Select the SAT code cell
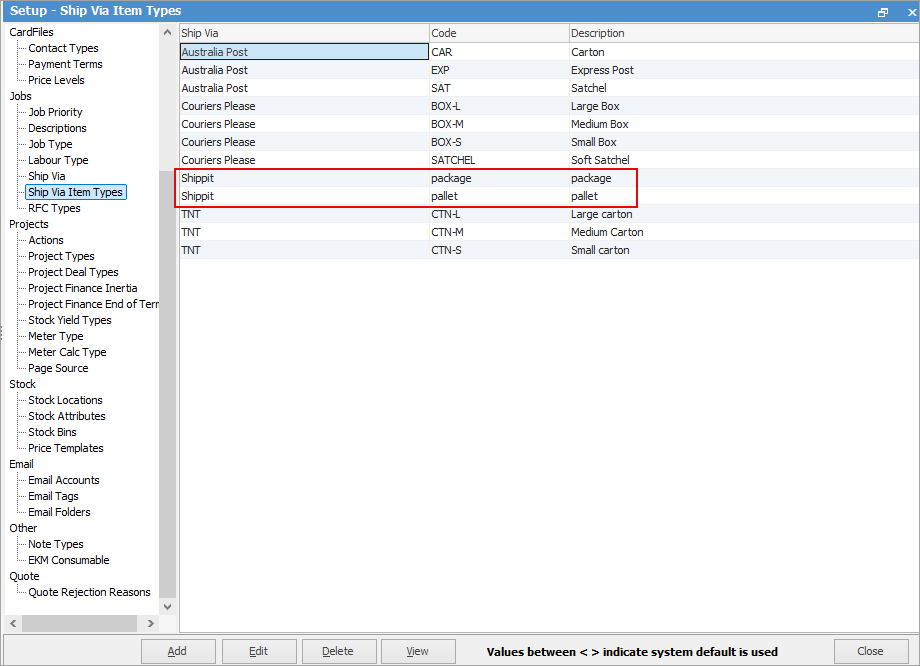The height and width of the screenshot is (666, 920). tap(499, 88)
